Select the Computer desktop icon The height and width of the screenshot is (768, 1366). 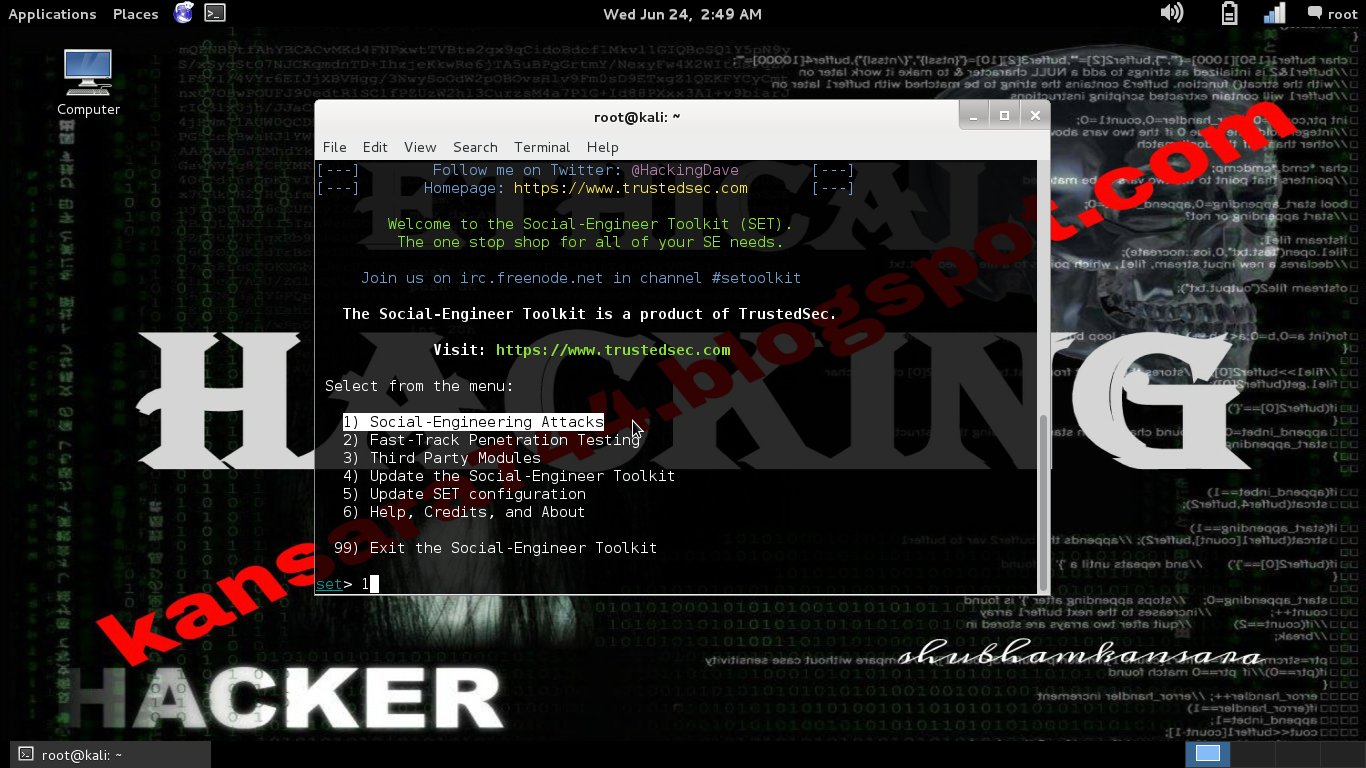[x=88, y=83]
